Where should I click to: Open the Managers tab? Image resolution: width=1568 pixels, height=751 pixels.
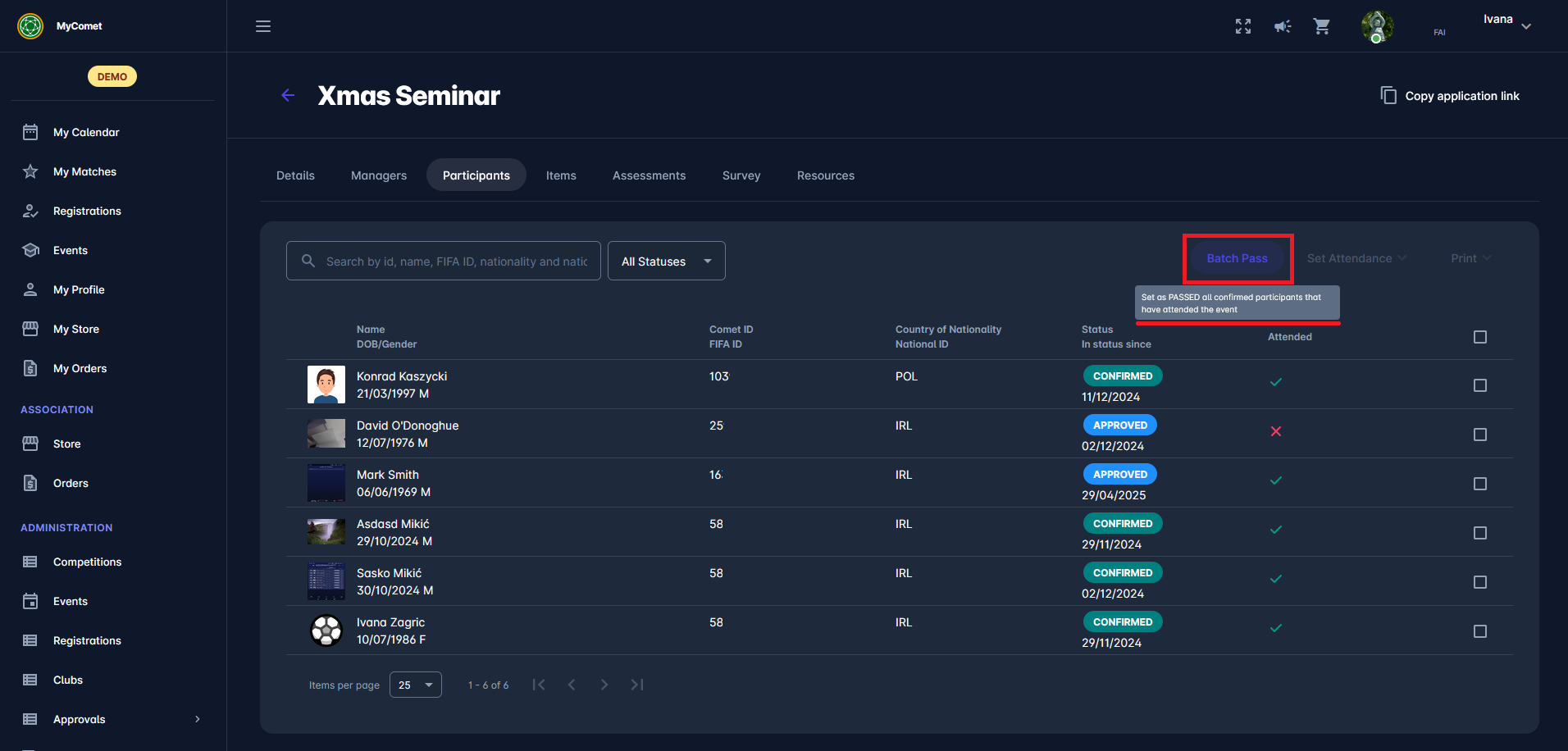pos(378,175)
